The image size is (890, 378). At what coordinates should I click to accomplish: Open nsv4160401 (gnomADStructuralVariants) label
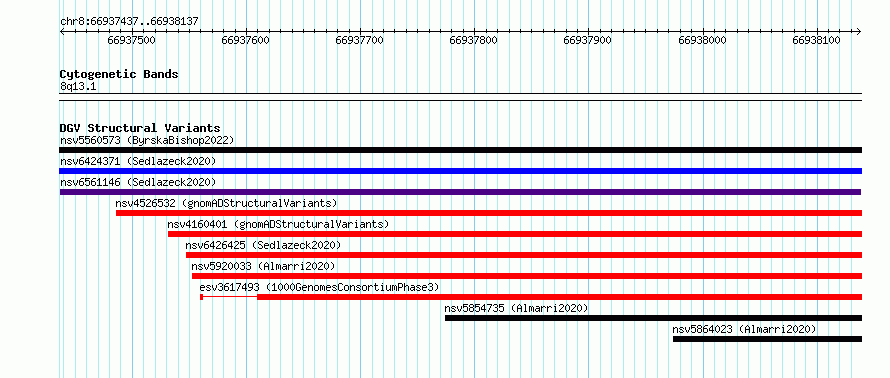click(x=278, y=224)
